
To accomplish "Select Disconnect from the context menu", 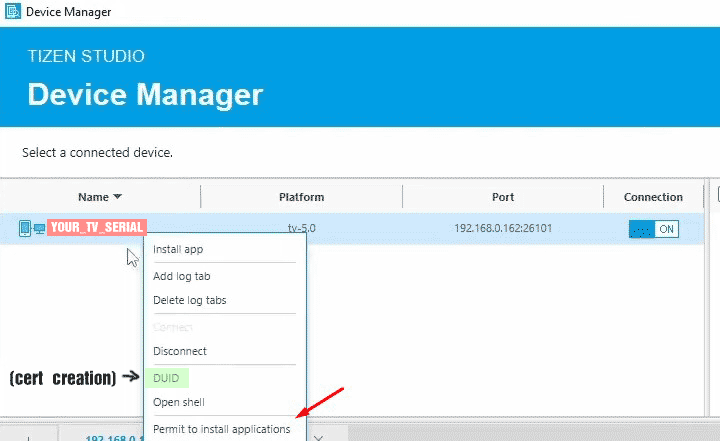I will [179, 351].
